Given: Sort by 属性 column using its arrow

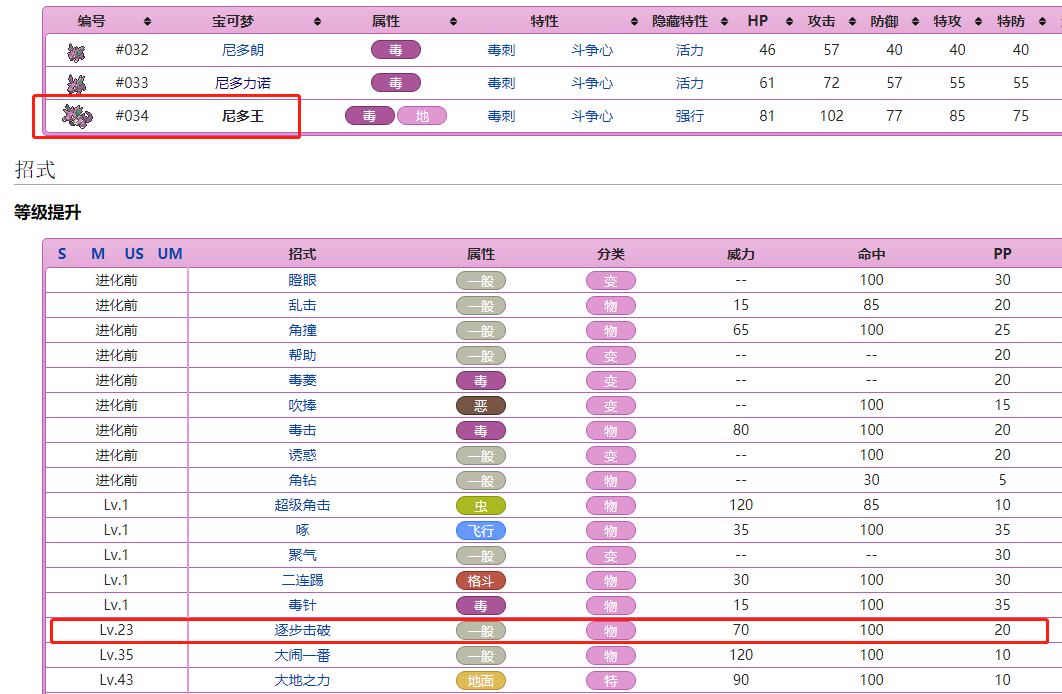Looking at the screenshot, I should click(x=453, y=22).
